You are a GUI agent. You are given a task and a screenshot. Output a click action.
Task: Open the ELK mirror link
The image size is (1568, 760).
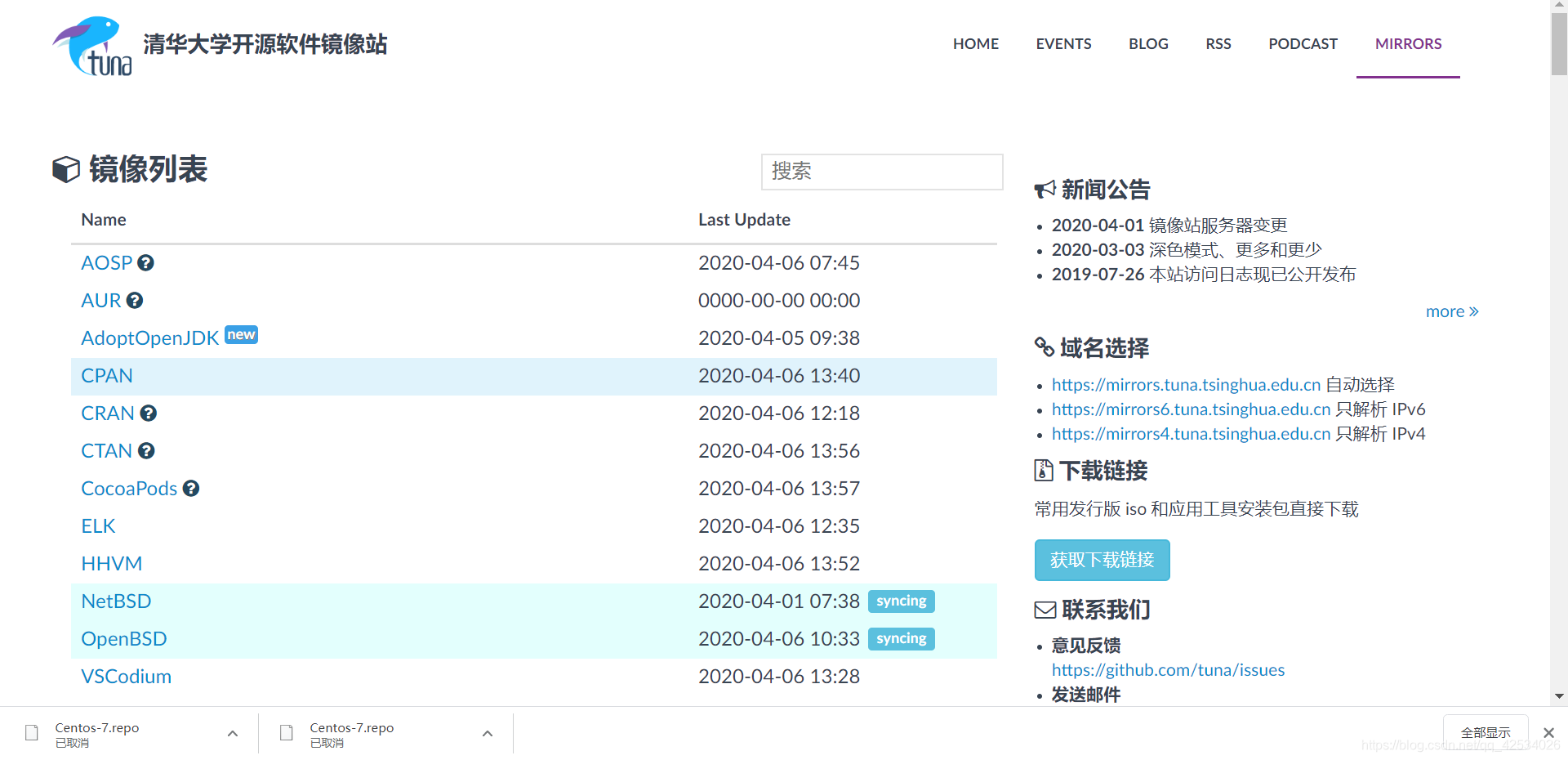click(x=98, y=526)
